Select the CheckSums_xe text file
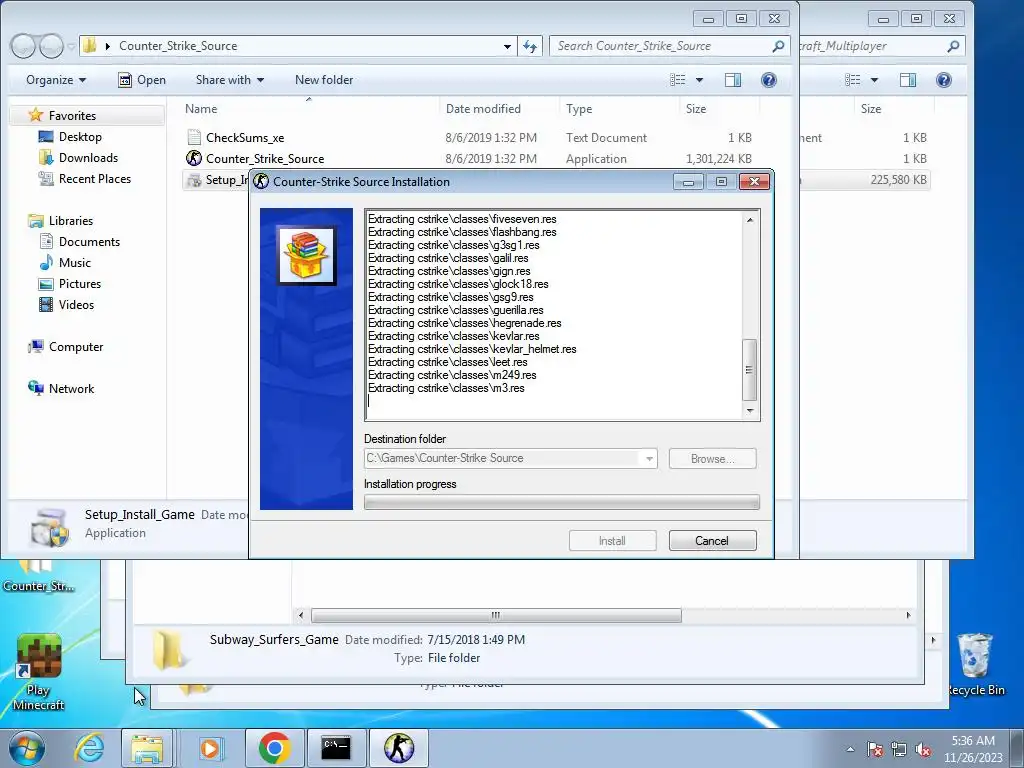 [245, 138]
